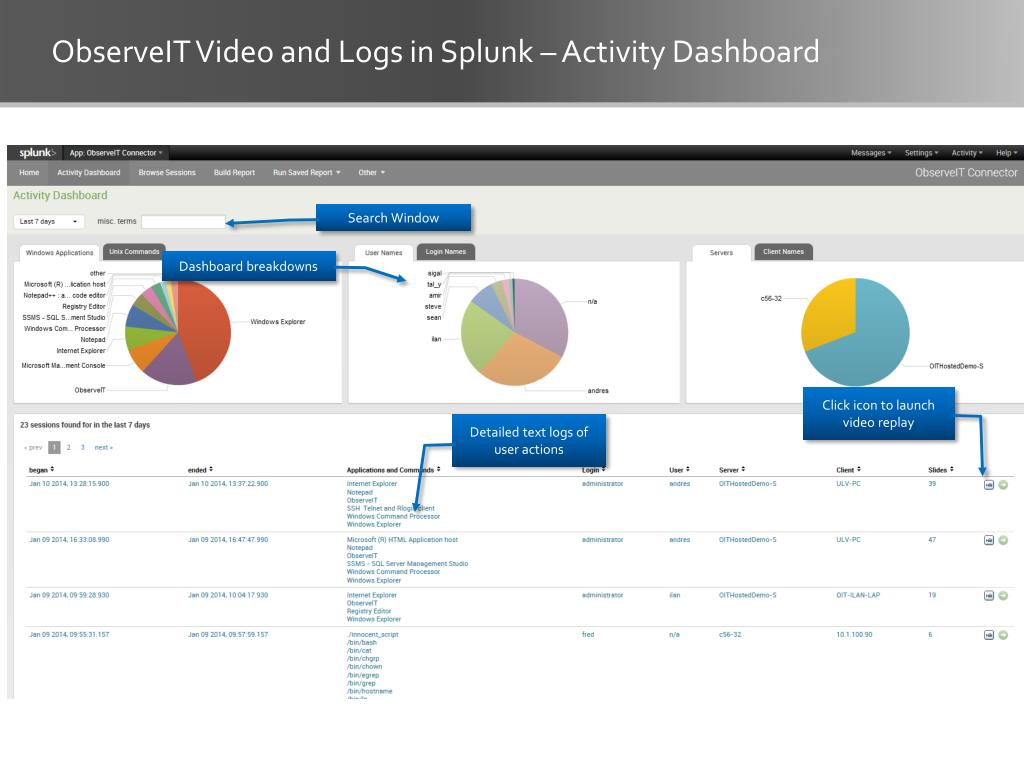The width and height of the screenshot is (1024, 768).
Task: Click the './innocent_script' command entry
Action: point(373,635)
